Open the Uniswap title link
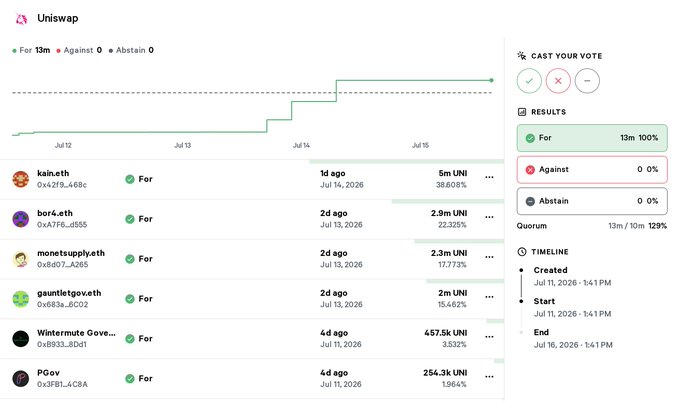 (x=58, y=18)
